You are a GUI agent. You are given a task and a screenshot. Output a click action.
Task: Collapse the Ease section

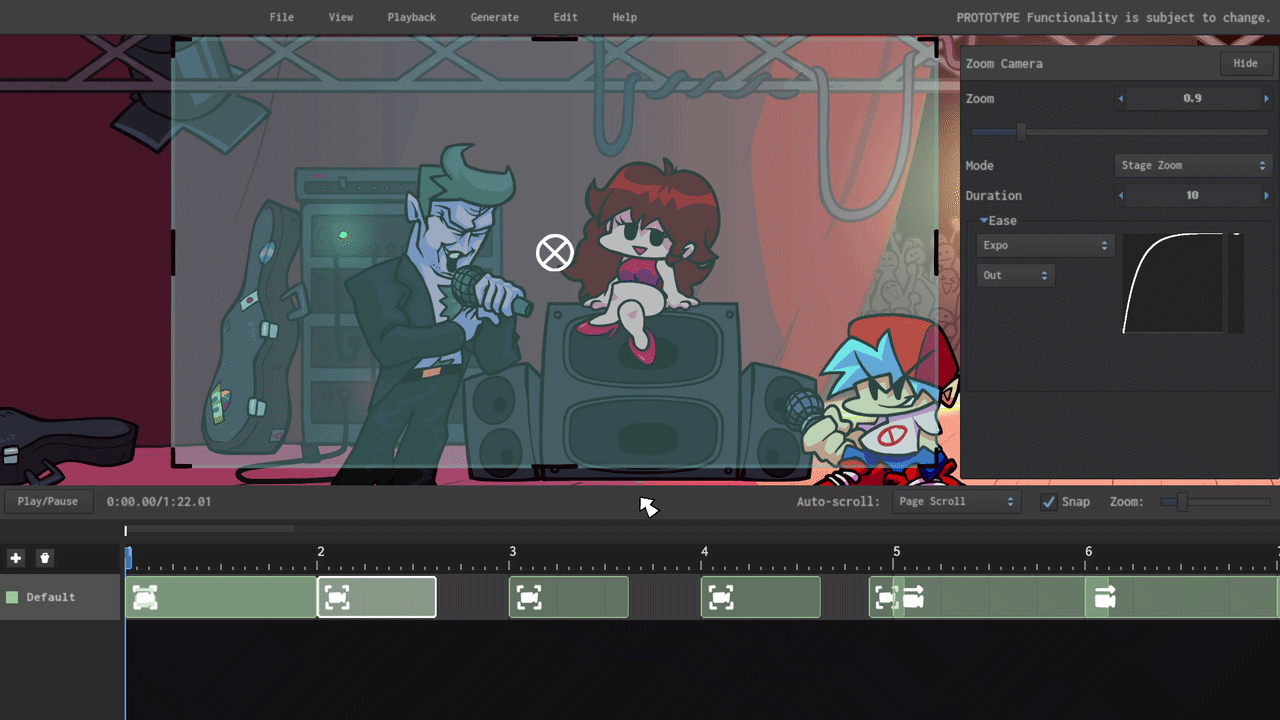pos(984,221)
